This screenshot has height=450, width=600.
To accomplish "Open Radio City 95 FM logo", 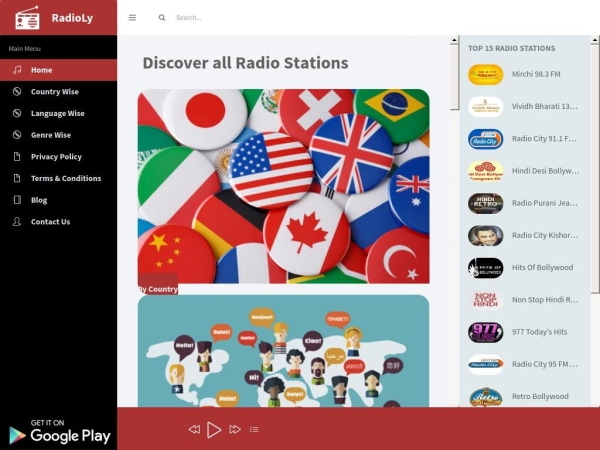I will pos(486,364).
